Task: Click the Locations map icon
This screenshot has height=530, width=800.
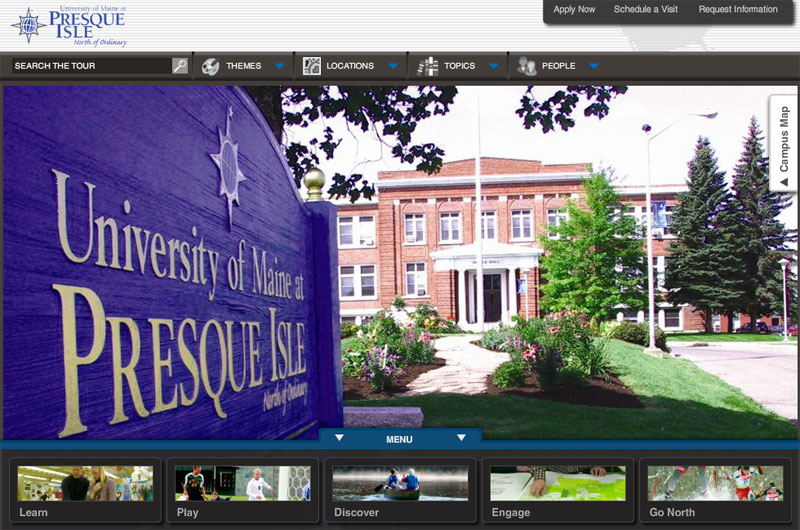Action: (312, 66)
